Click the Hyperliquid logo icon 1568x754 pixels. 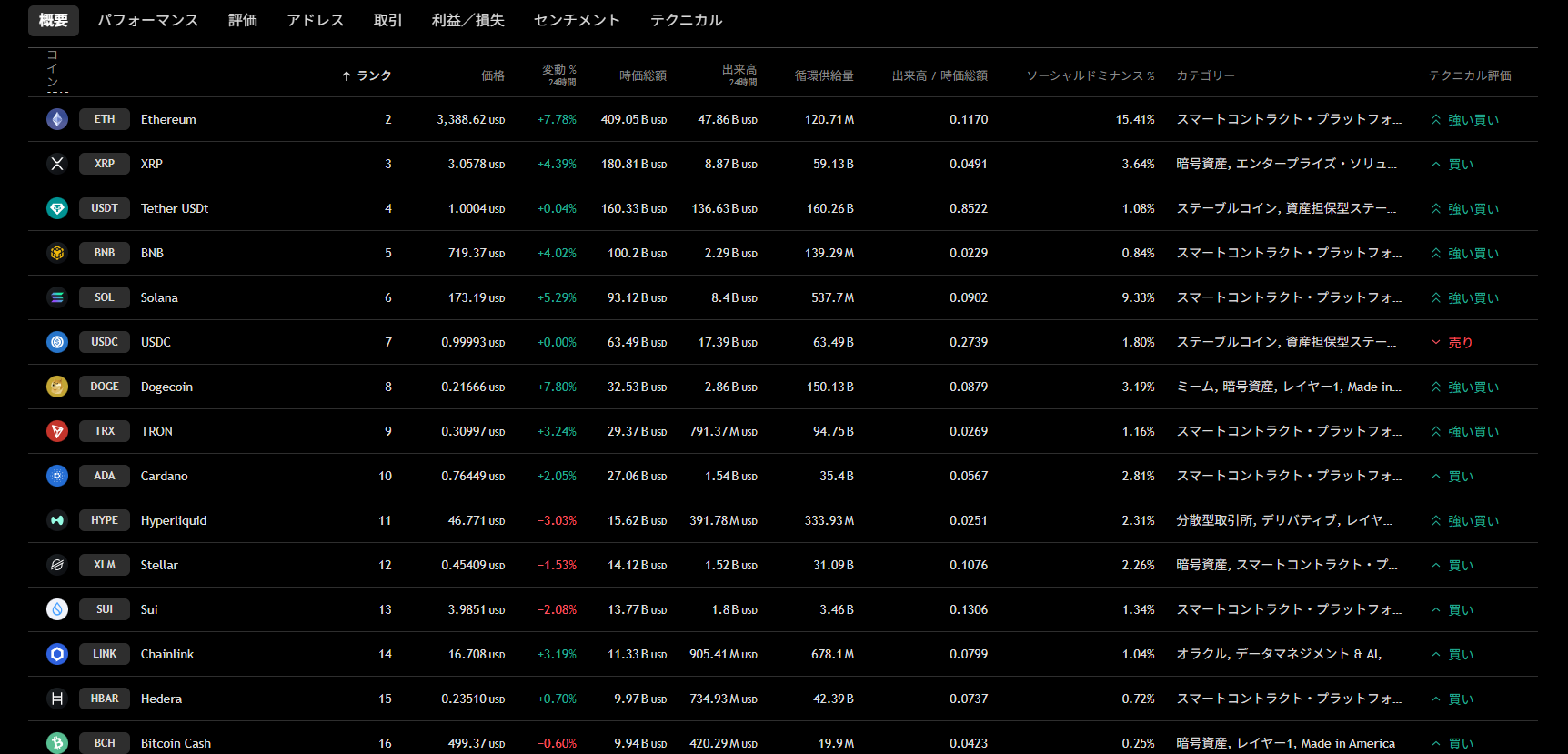(x=57, y=520)
